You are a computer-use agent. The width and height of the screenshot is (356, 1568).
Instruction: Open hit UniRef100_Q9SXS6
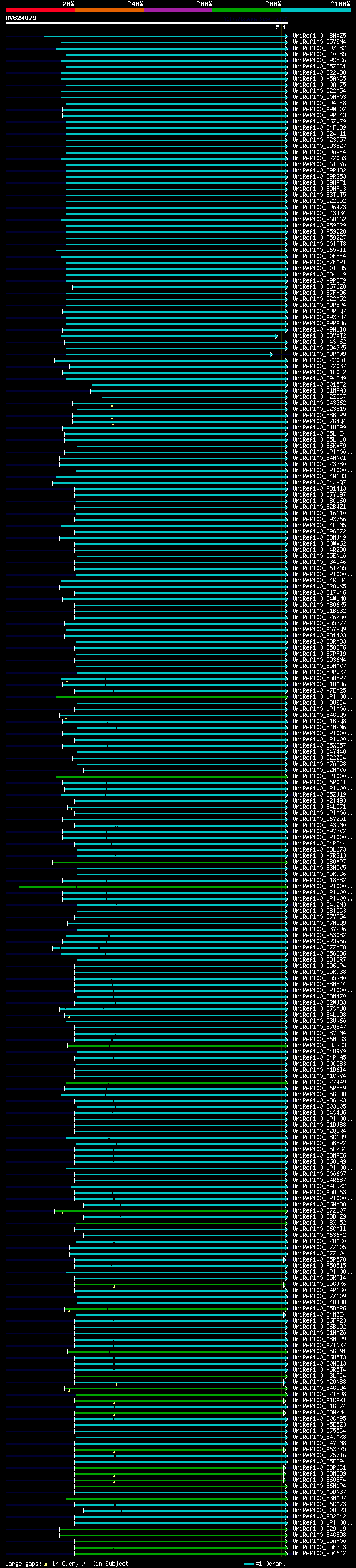pyautogui.click(x=319, y=60)
